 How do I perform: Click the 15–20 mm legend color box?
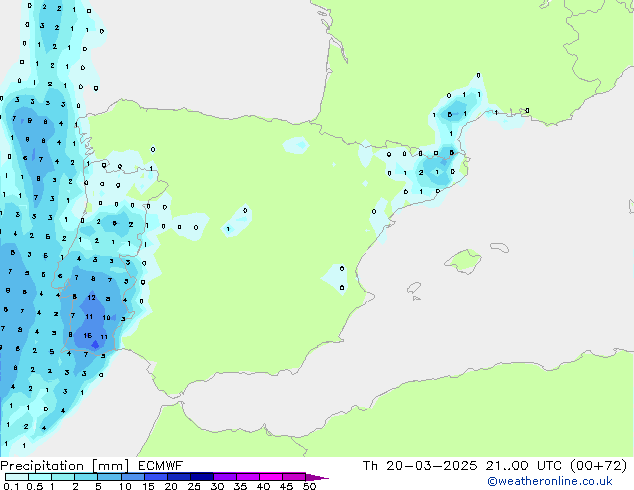155,477
